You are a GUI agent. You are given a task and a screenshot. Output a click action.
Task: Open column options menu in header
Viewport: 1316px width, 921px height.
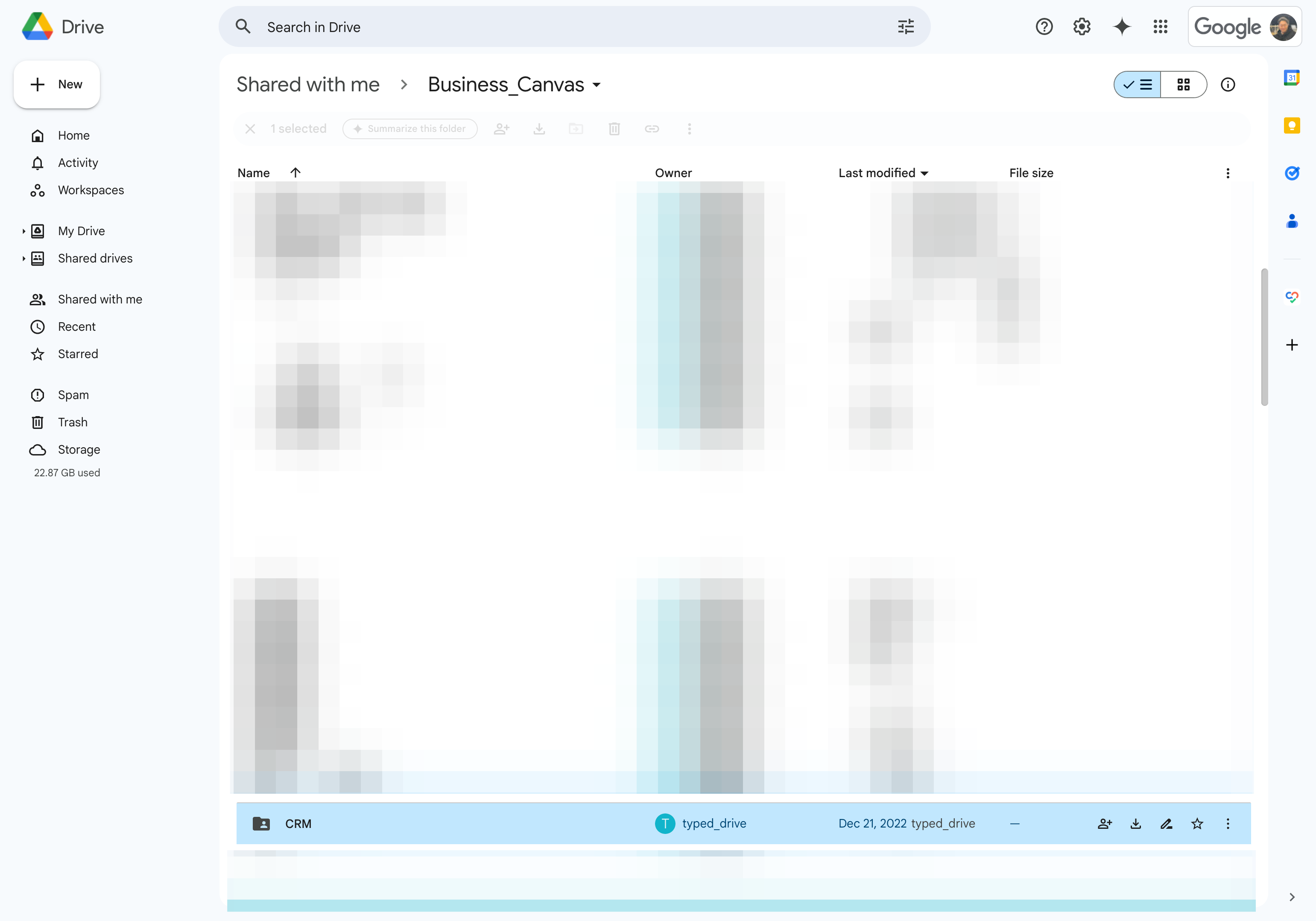coord(1227,173)
